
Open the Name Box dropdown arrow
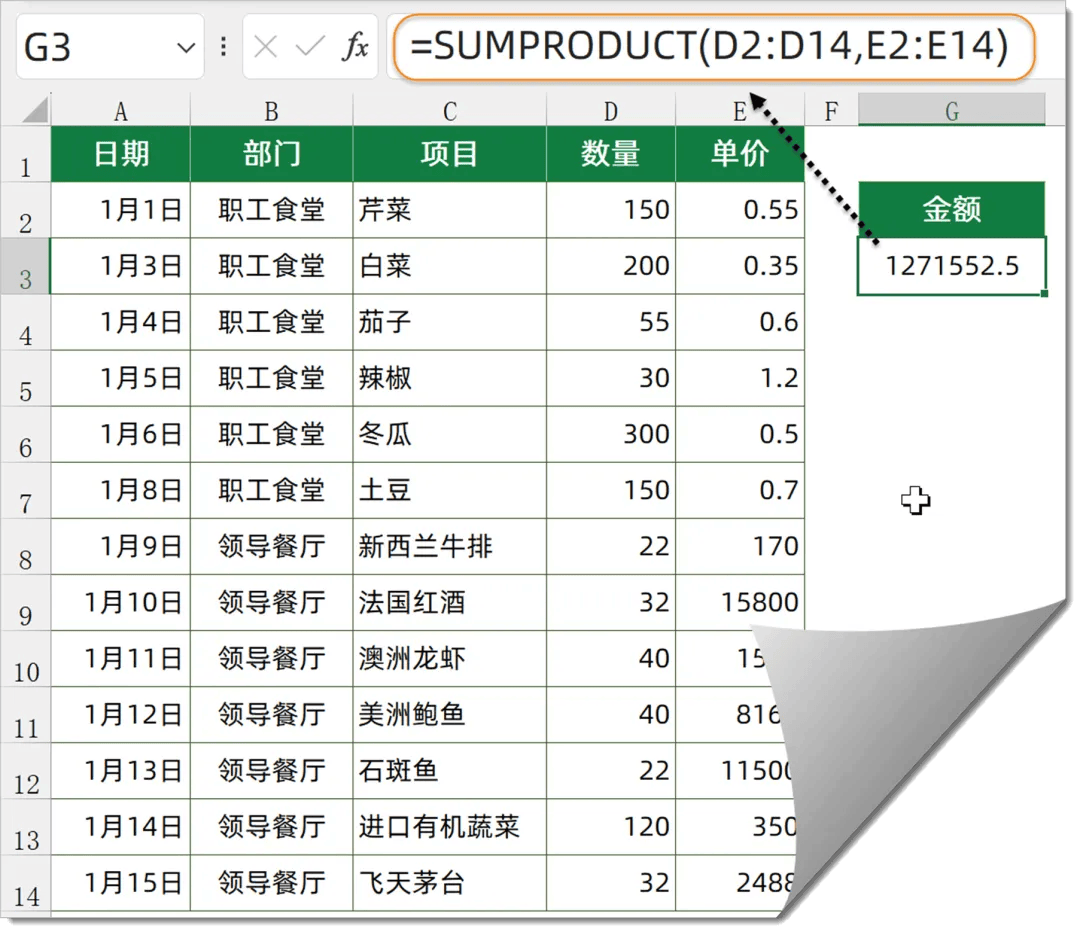pyautogui.click(x=185, y=48)
